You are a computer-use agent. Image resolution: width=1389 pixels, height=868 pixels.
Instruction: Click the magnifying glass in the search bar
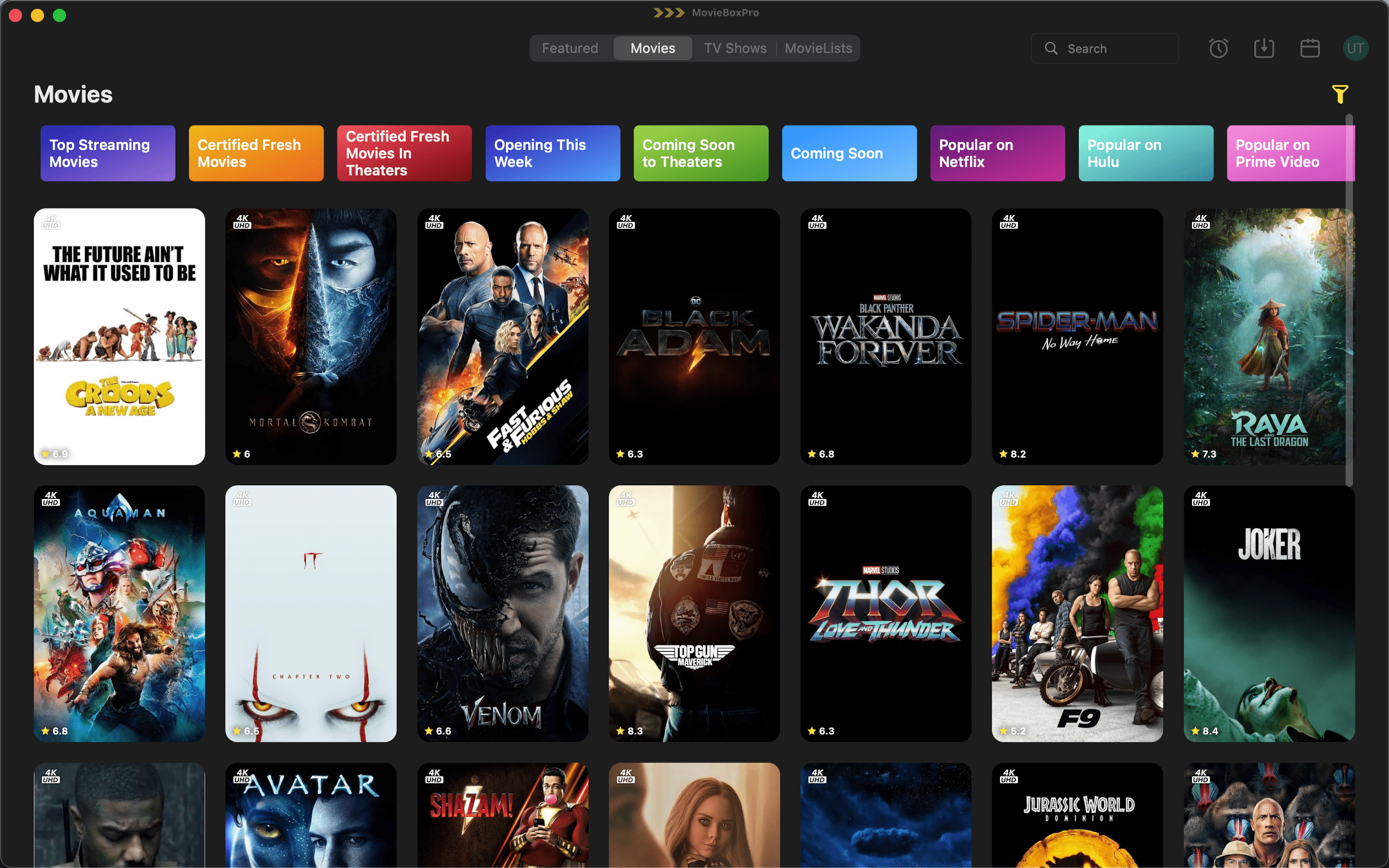point(1051,48)
